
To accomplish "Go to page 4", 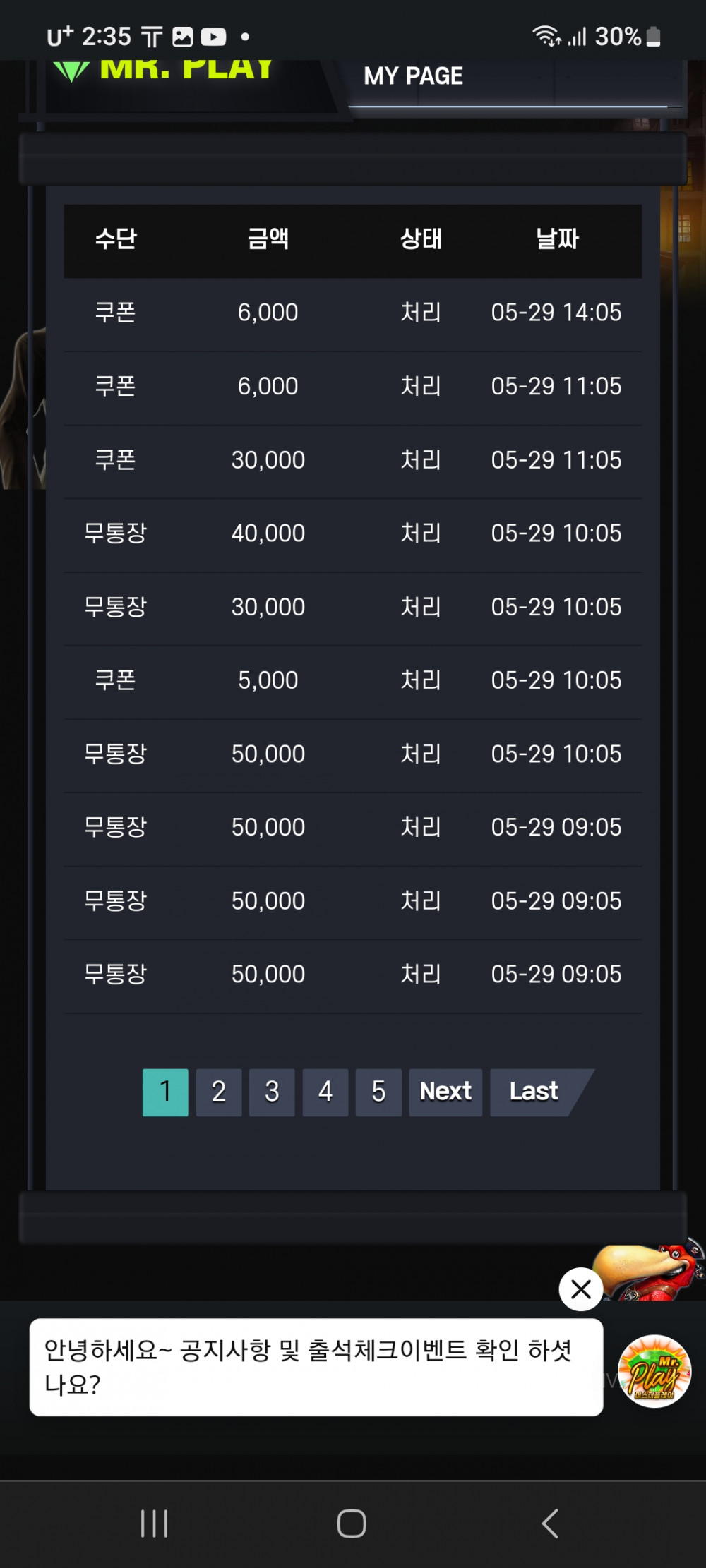I will pos(325,1092).
